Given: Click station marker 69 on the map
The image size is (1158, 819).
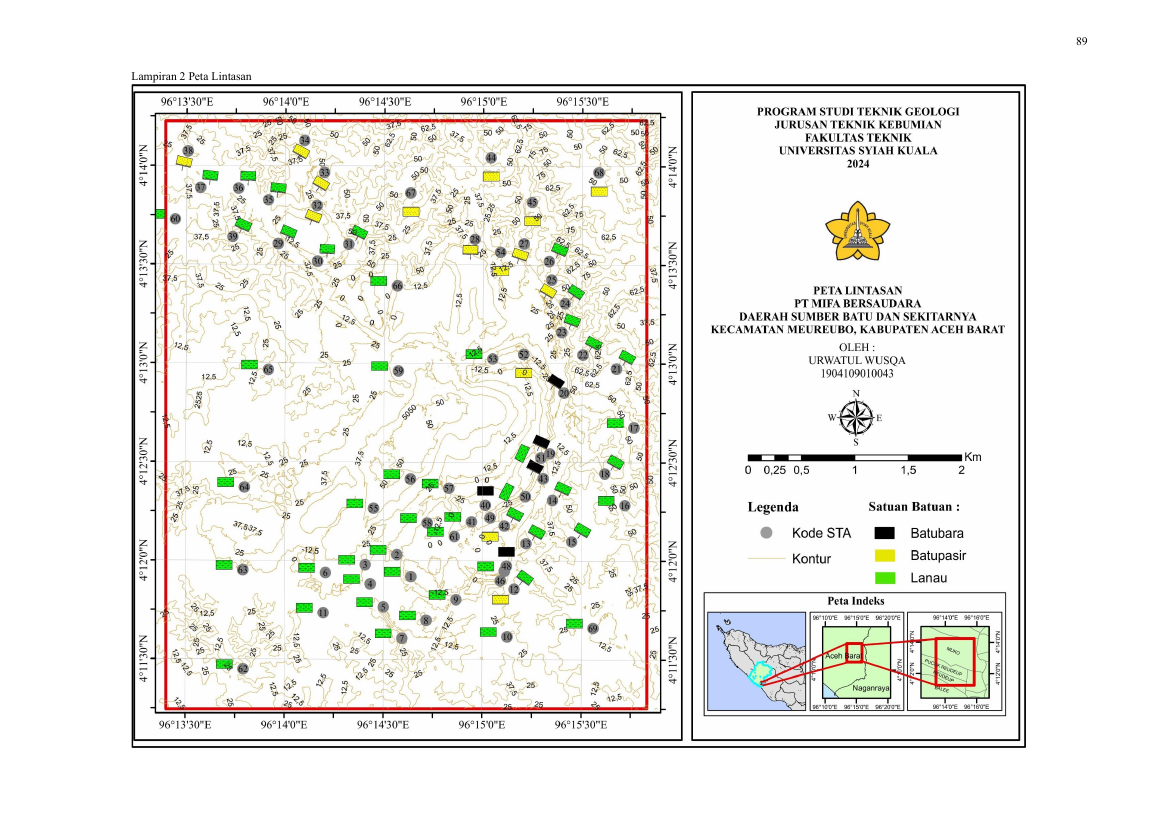Looking at the screenshot, I should pyautogui.click(x=593, y=628).
